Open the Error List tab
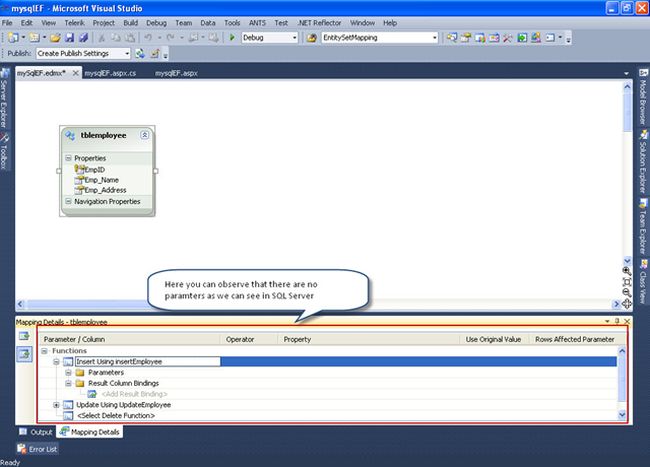Viewport: 650px width, 467px height. 37,449
